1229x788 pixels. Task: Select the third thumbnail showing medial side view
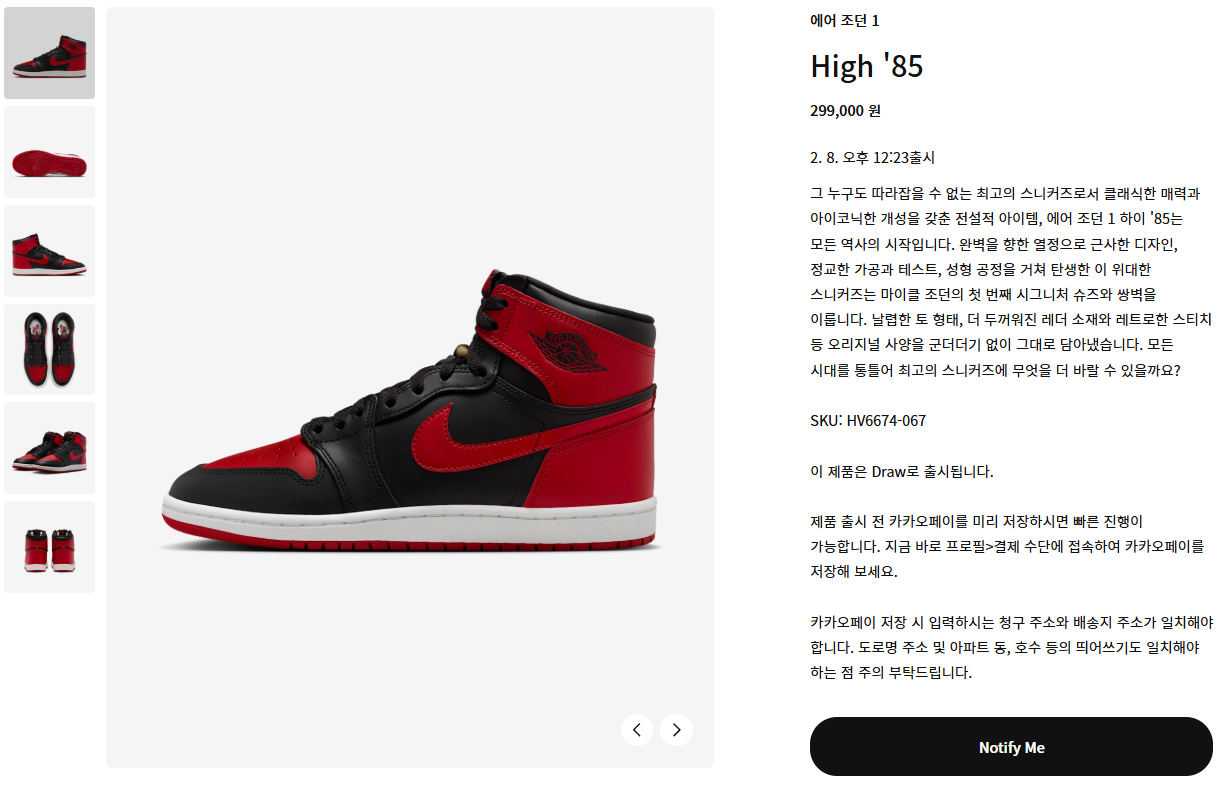click(x=49, y=251)
